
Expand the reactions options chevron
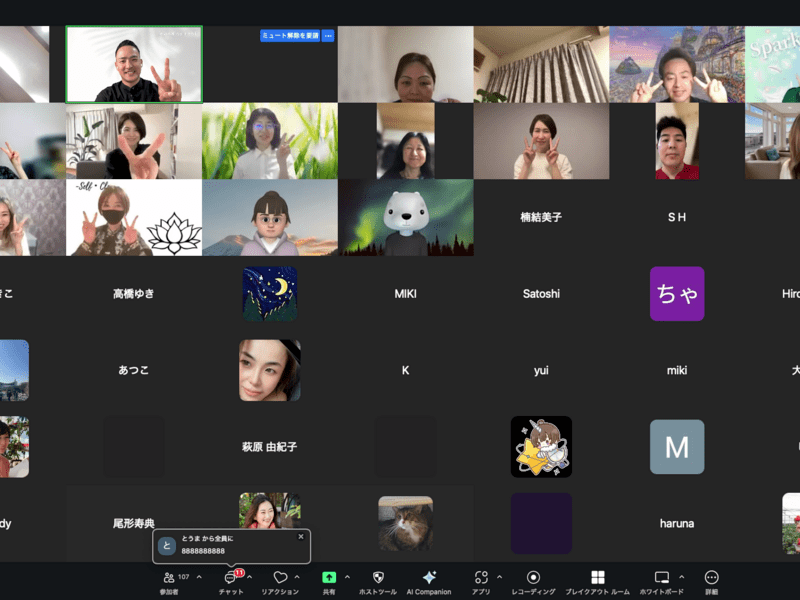[x=297, y=577]
